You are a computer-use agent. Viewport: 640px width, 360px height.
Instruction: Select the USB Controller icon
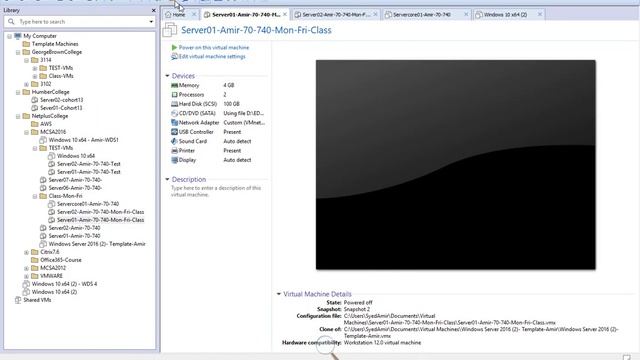(x=174, y=132)
